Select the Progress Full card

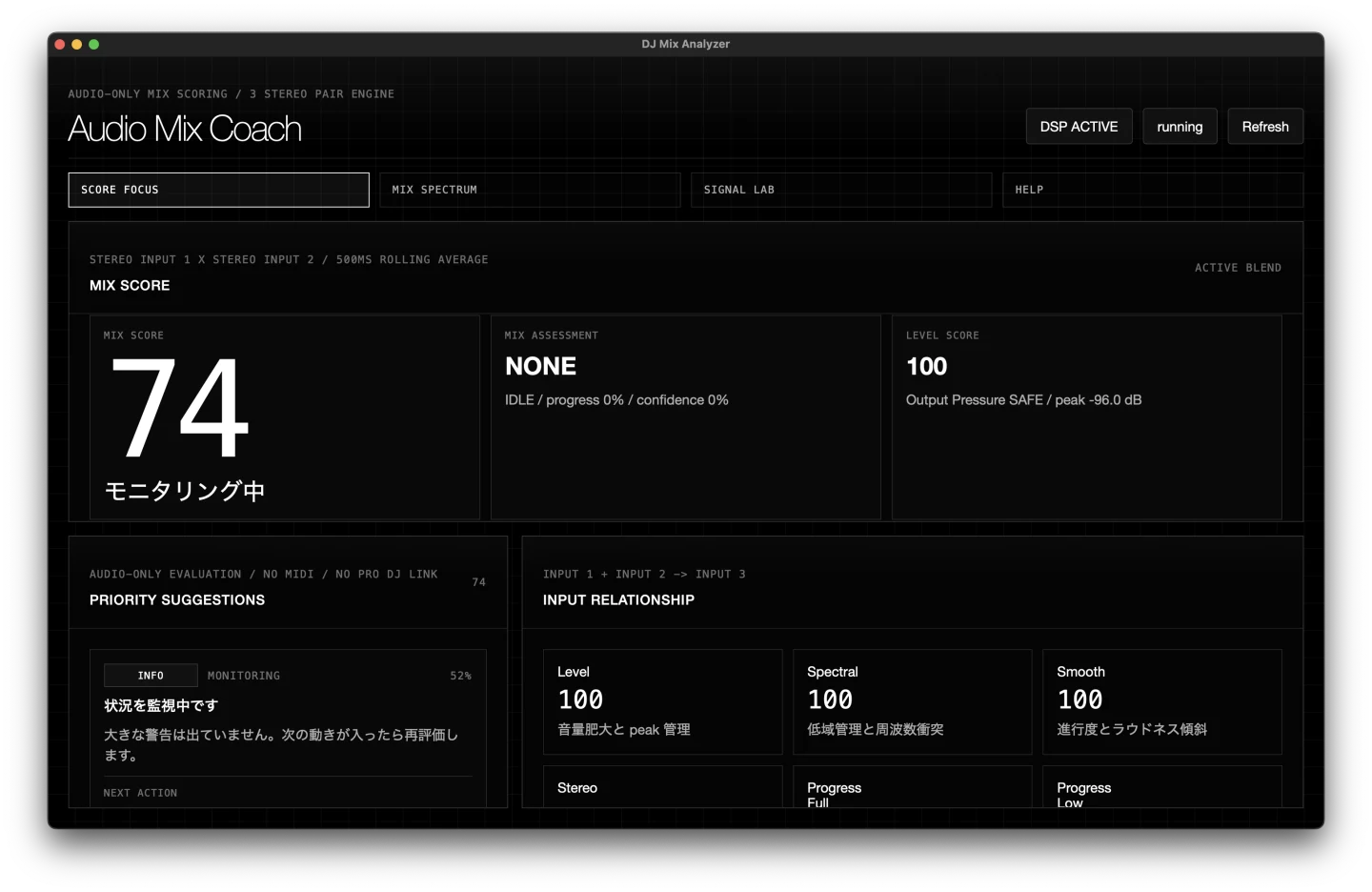click(x=912, y=788)
